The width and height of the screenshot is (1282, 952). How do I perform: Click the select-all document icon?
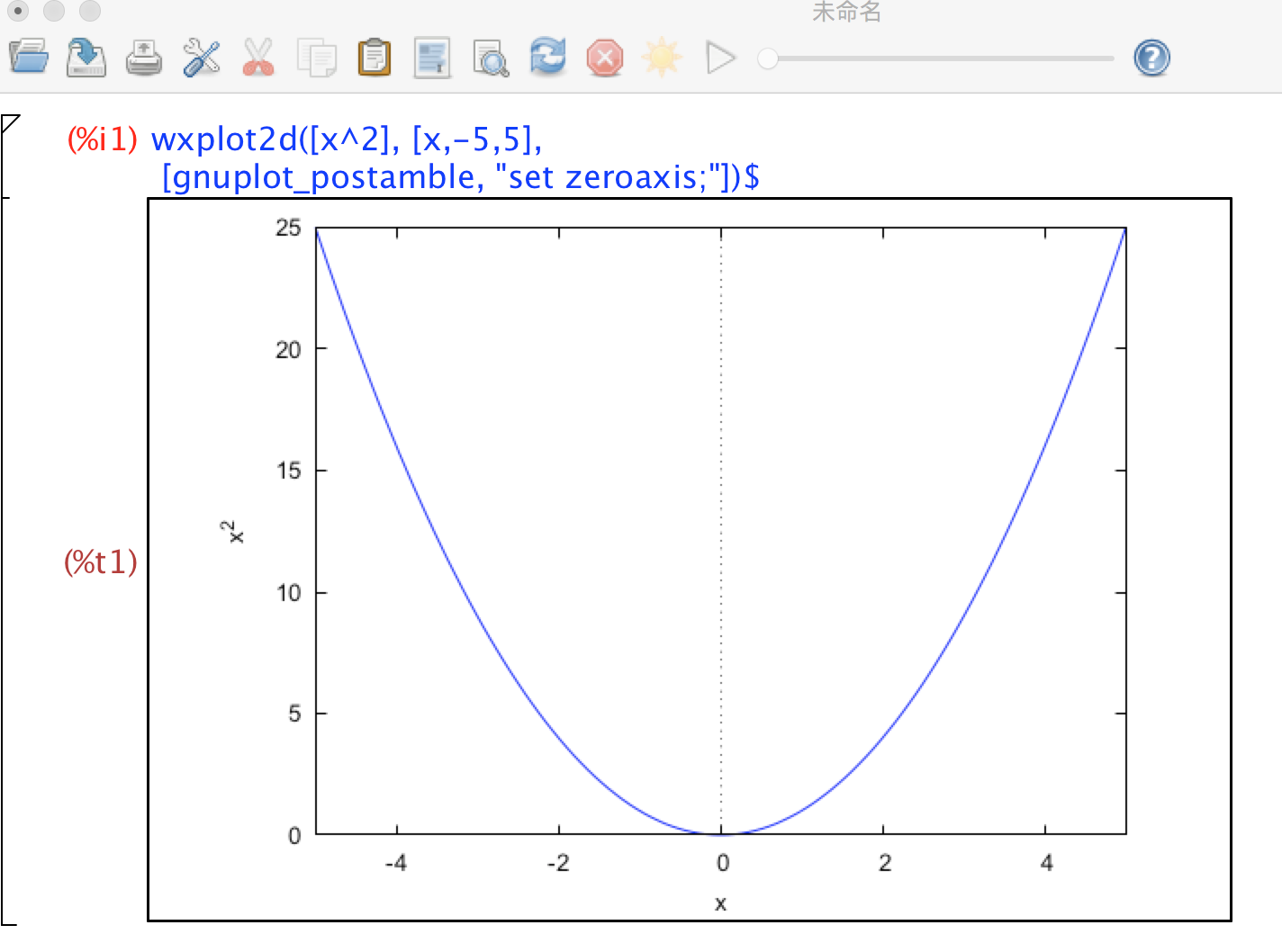pyautogui.click(x=432, y=58)
